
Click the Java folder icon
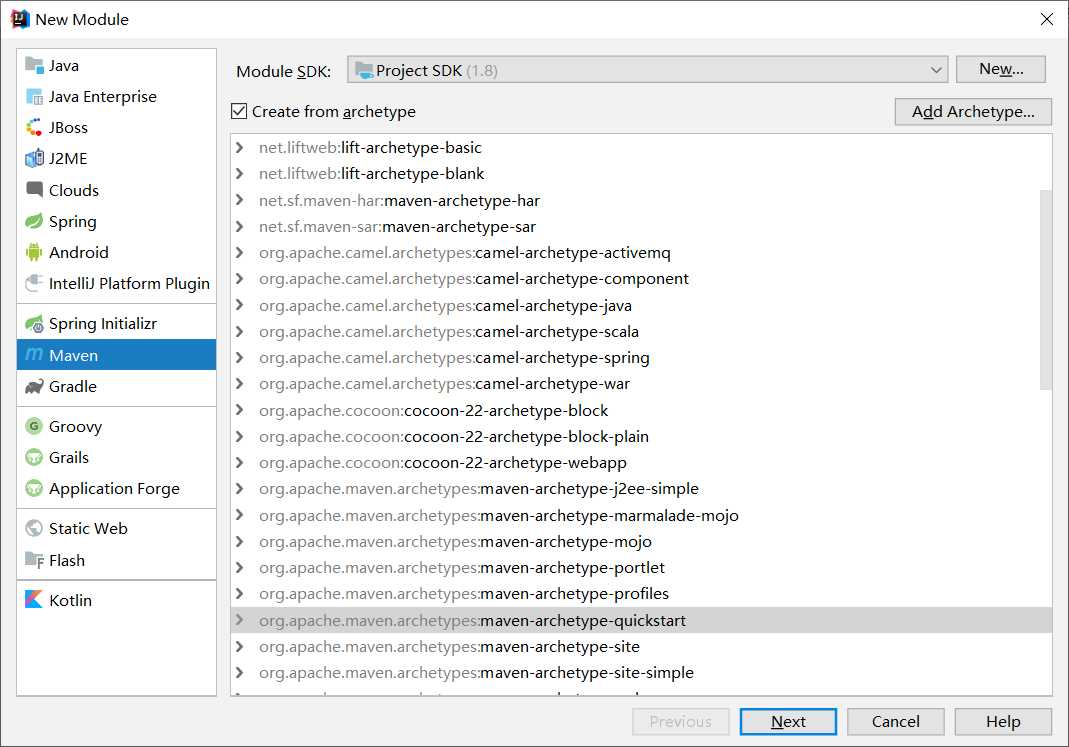pyautogui.click(x=33, y=65)
